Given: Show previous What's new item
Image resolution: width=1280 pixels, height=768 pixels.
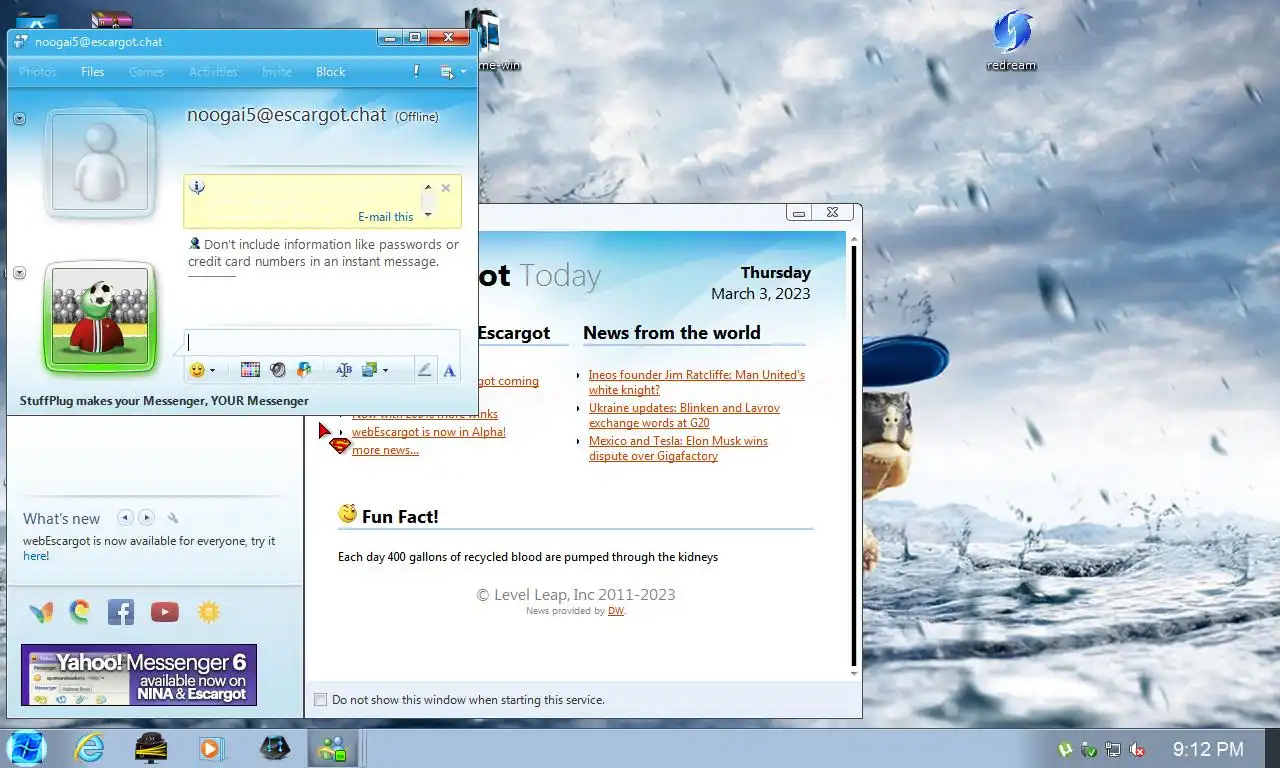Looking at the screenshot, I should (125, 517).
